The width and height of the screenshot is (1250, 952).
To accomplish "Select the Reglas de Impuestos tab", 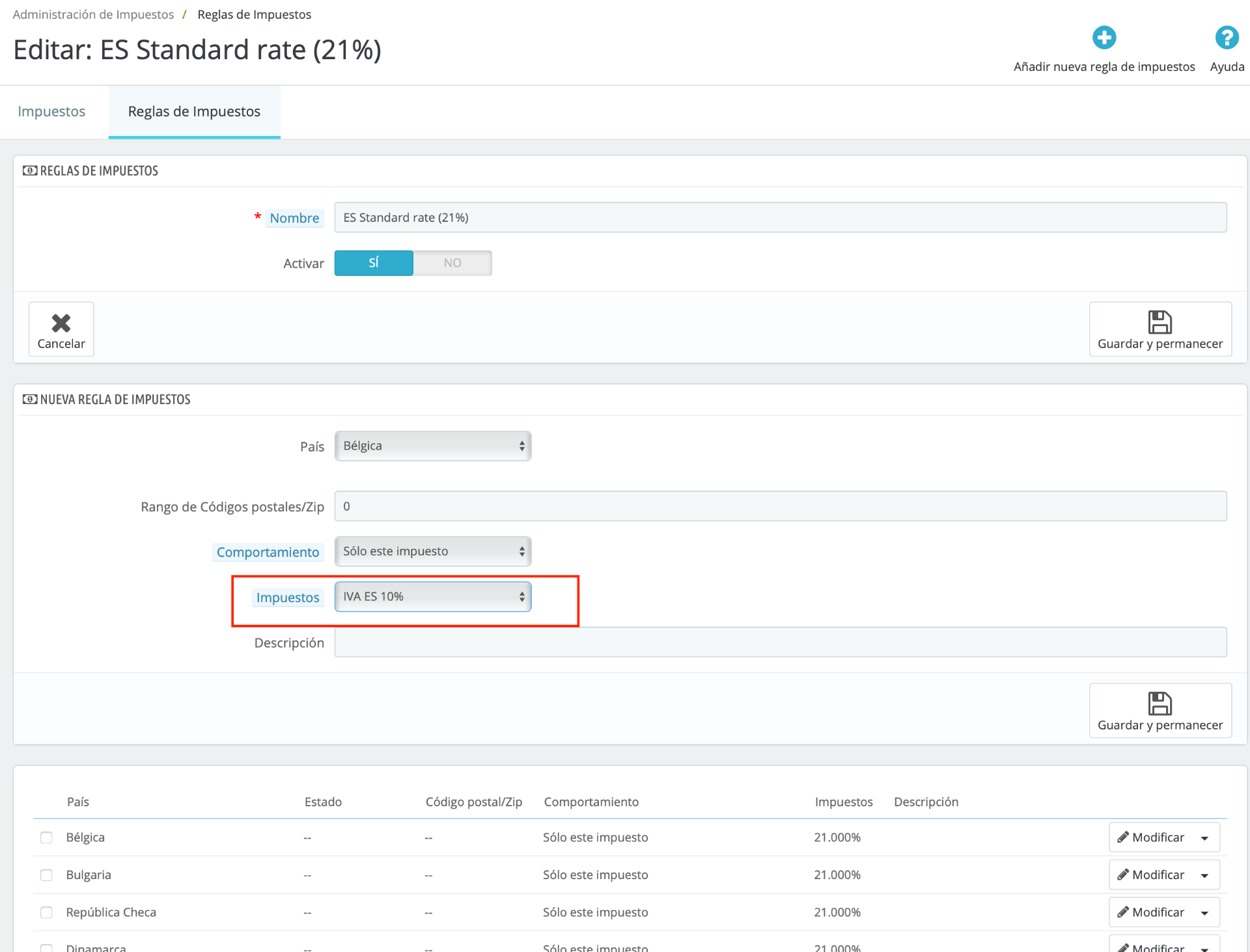I will pos(194,111).
